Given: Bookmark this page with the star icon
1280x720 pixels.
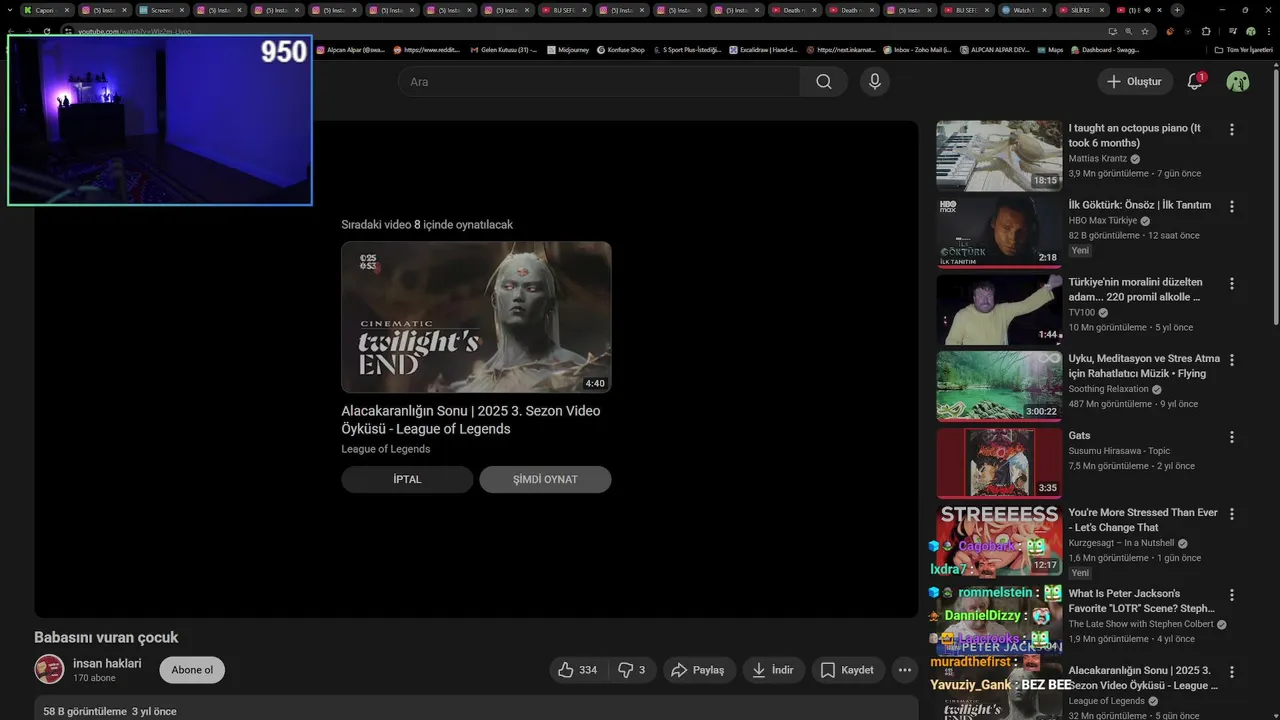Looking at the screenshot, I should click(x=1145, y=31).
